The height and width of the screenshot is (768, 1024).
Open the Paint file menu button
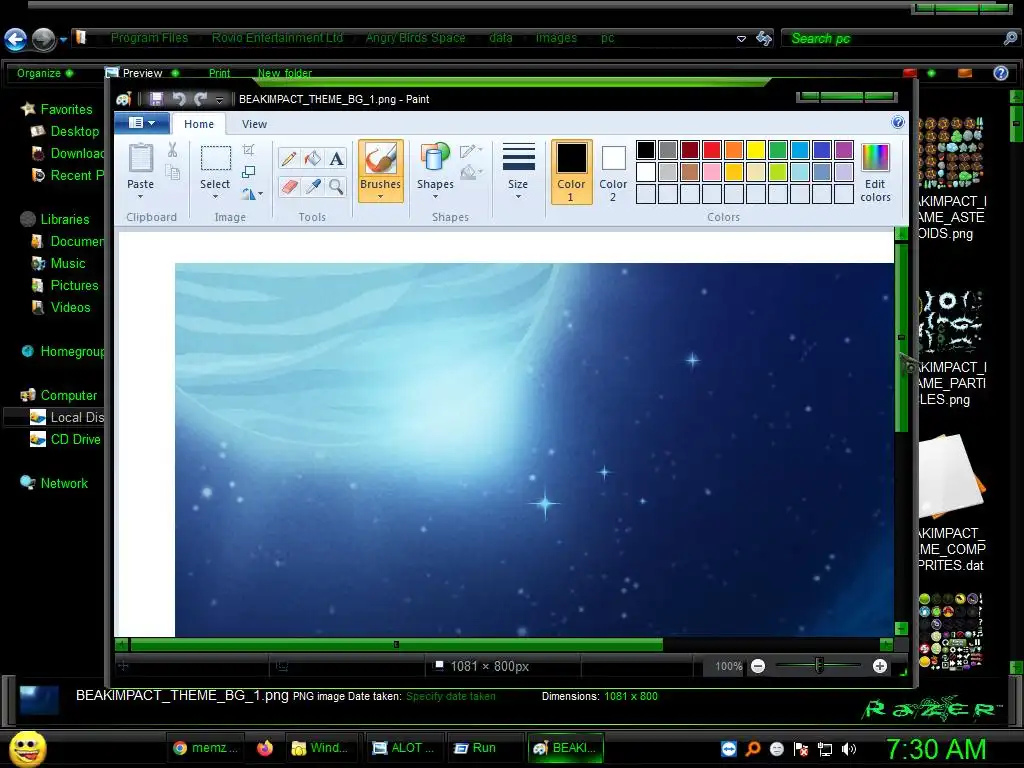142,123
